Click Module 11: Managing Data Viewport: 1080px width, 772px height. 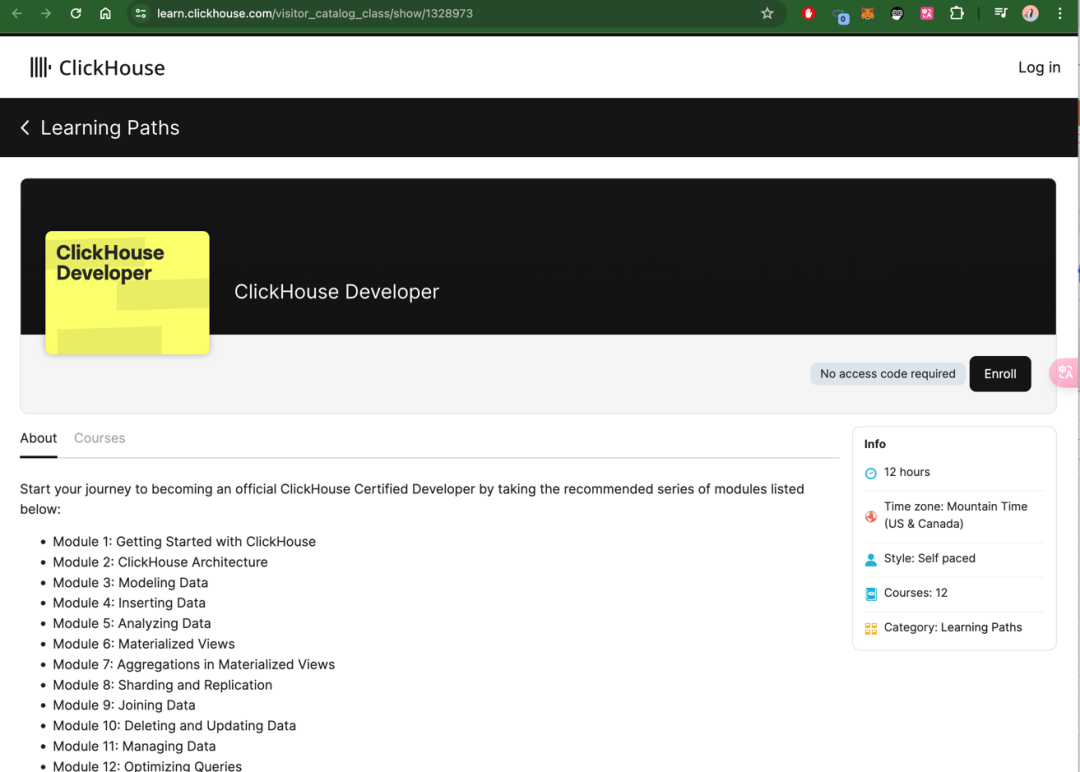[134, 747]
